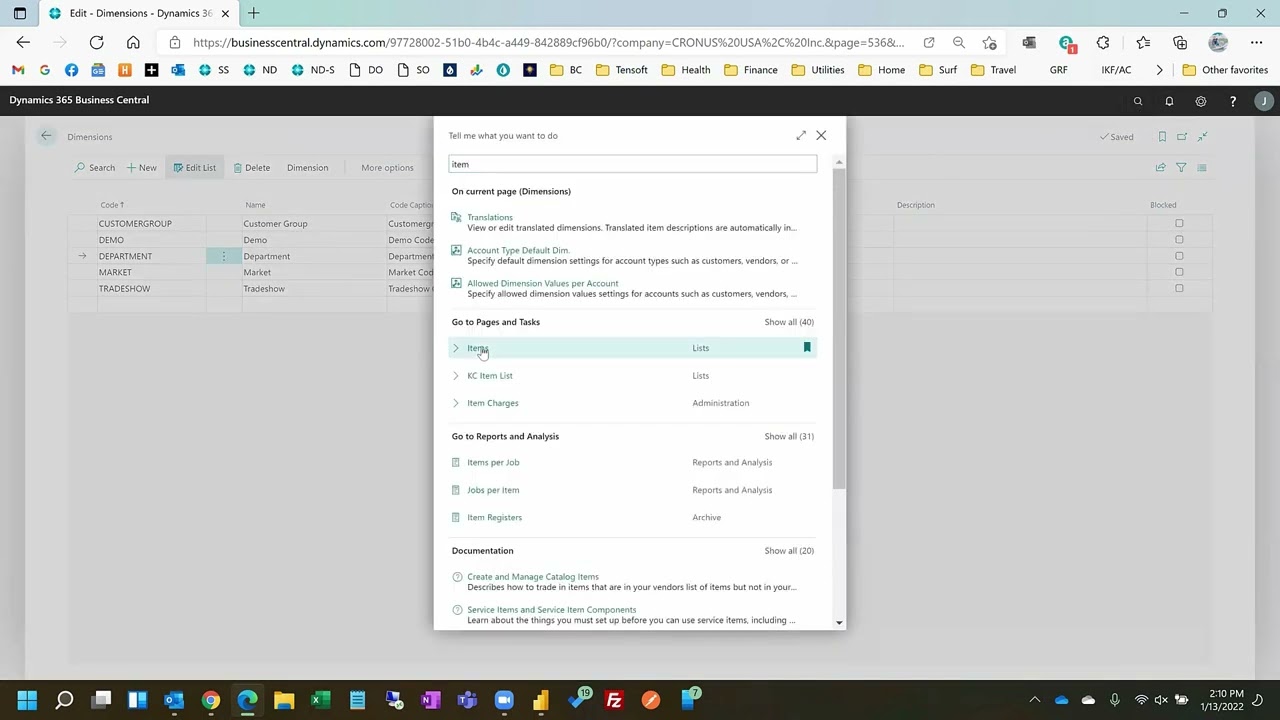Sort by Code column header

pos(112,205)
